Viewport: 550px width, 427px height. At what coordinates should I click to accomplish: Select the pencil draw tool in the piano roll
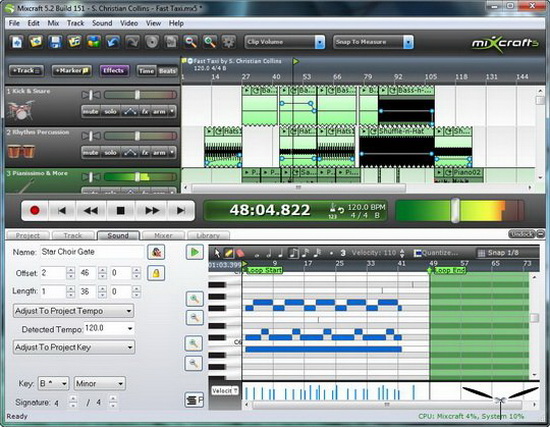[228, 253]
